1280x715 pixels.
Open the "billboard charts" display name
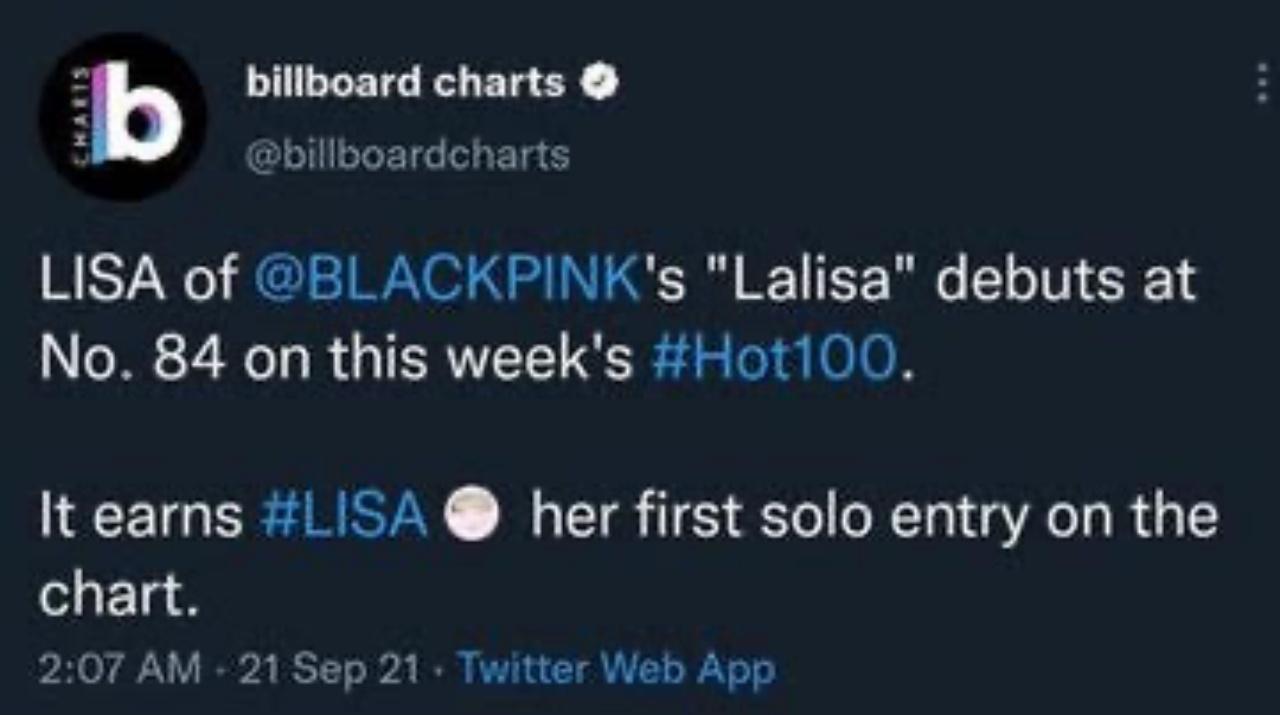[406, 84]
